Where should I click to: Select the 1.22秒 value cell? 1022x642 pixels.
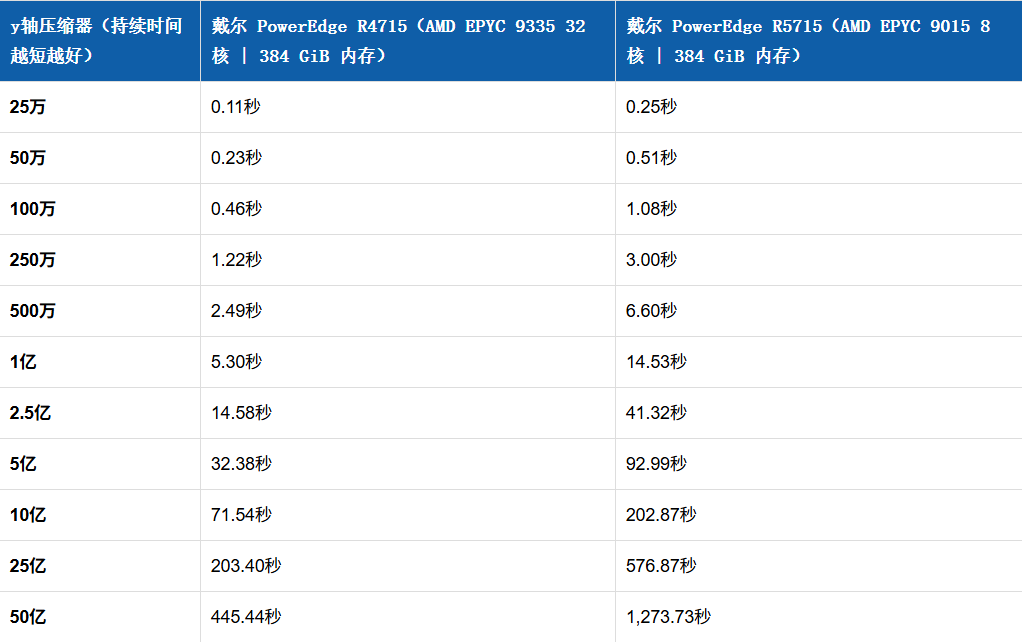pyautogui.click(x=408, y=259)
